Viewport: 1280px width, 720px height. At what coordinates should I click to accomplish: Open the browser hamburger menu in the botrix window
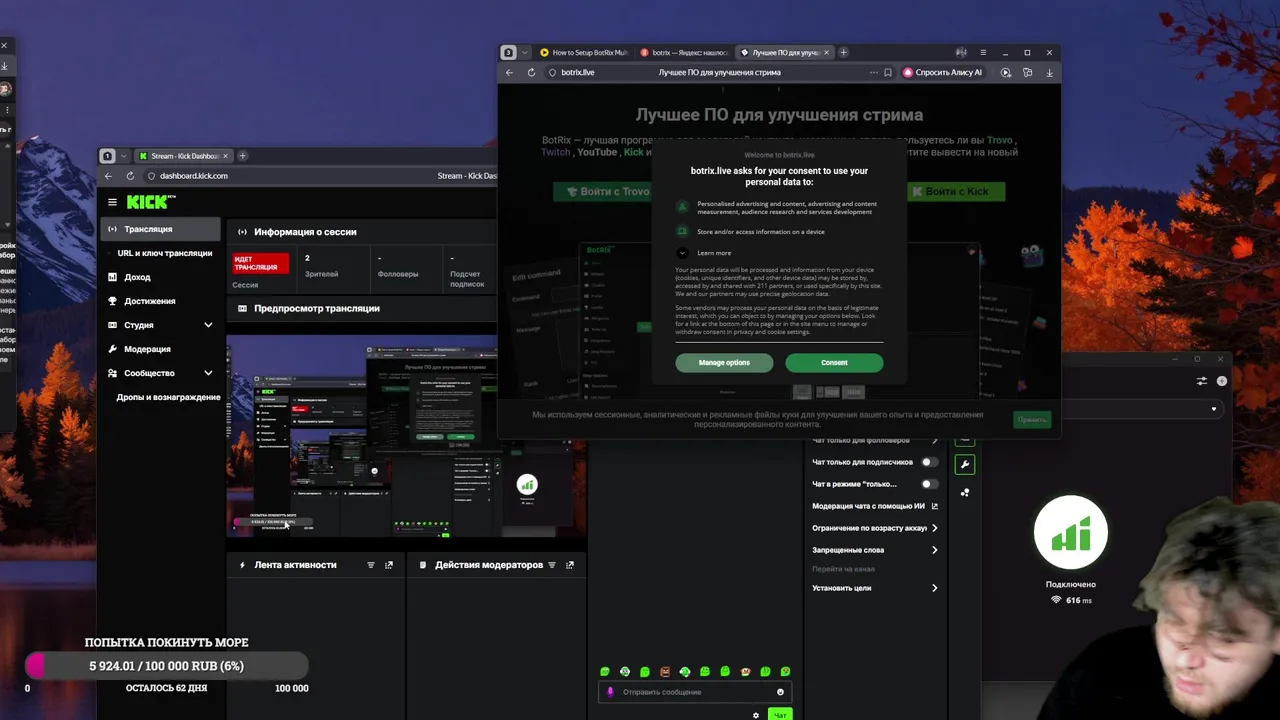(983, 52)
